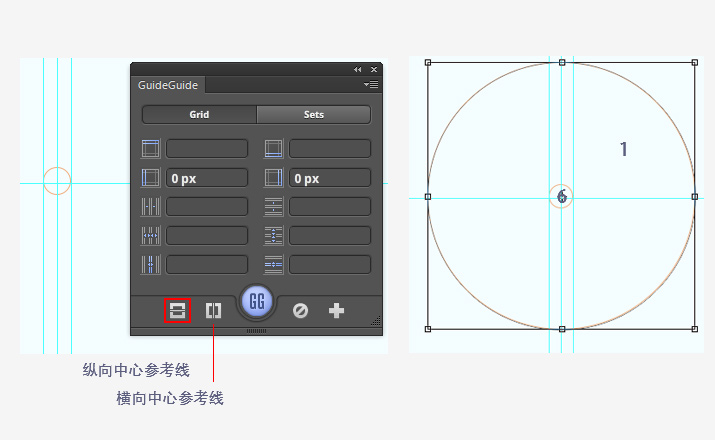Click the number of rows icon
Screen dimensions: 715x440
274,207
